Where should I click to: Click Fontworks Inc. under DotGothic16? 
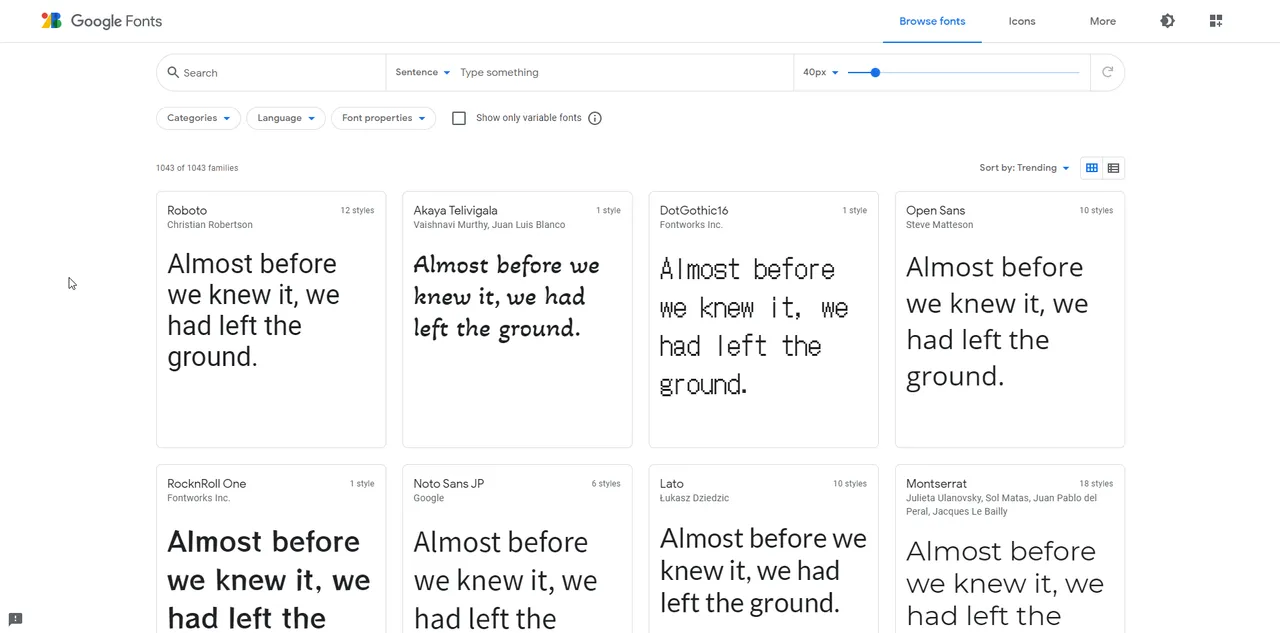click(x=691, y=225)
